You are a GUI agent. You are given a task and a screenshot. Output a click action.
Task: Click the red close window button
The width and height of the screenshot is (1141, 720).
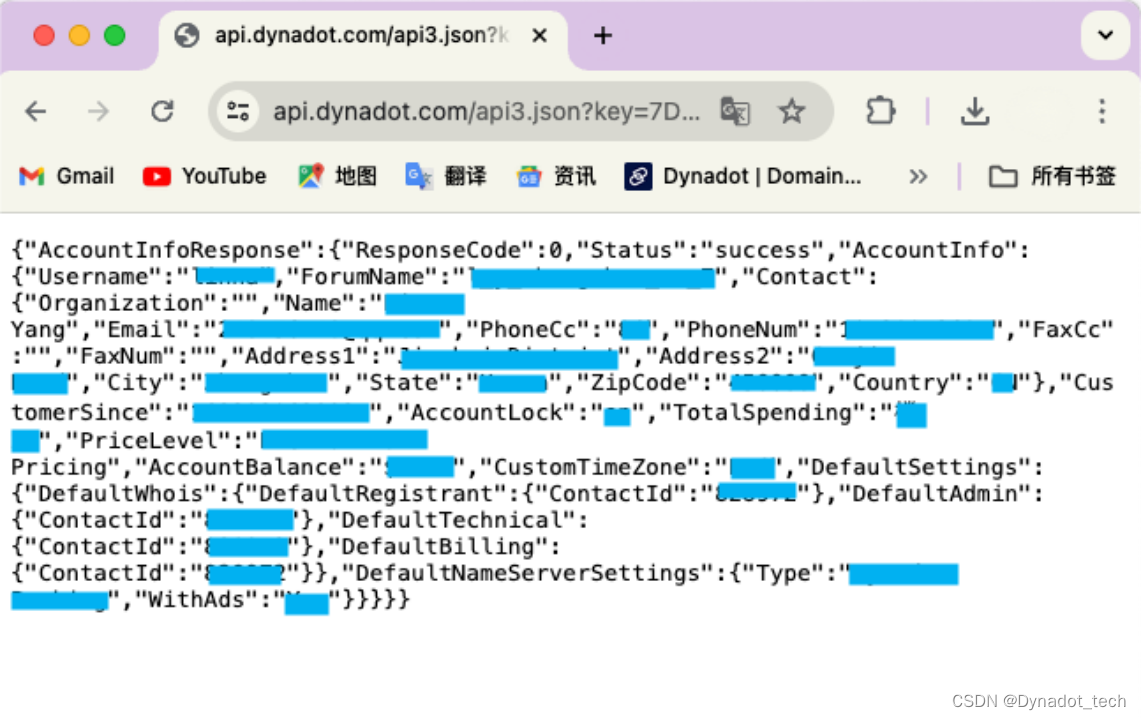44,35
